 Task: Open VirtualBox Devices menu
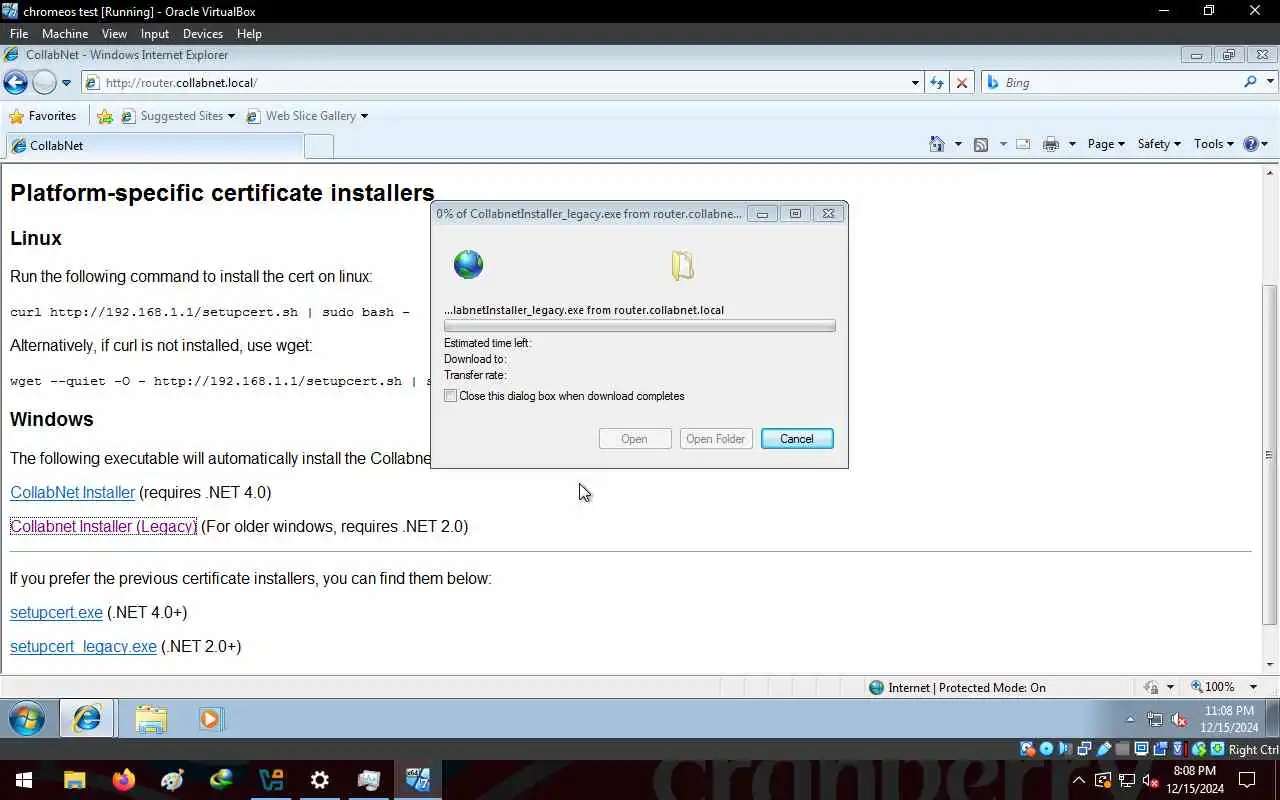tap(203, 34)
